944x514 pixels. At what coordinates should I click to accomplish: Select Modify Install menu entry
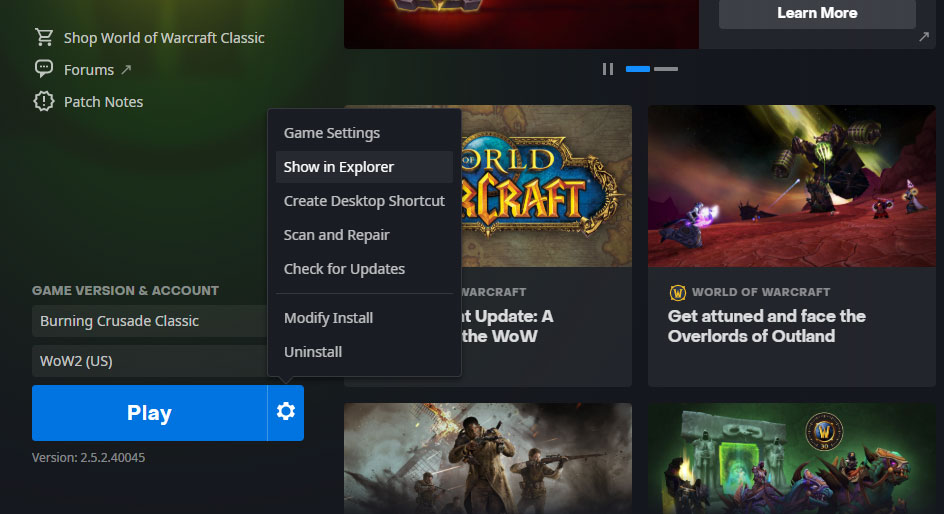[x=364, y=318]
